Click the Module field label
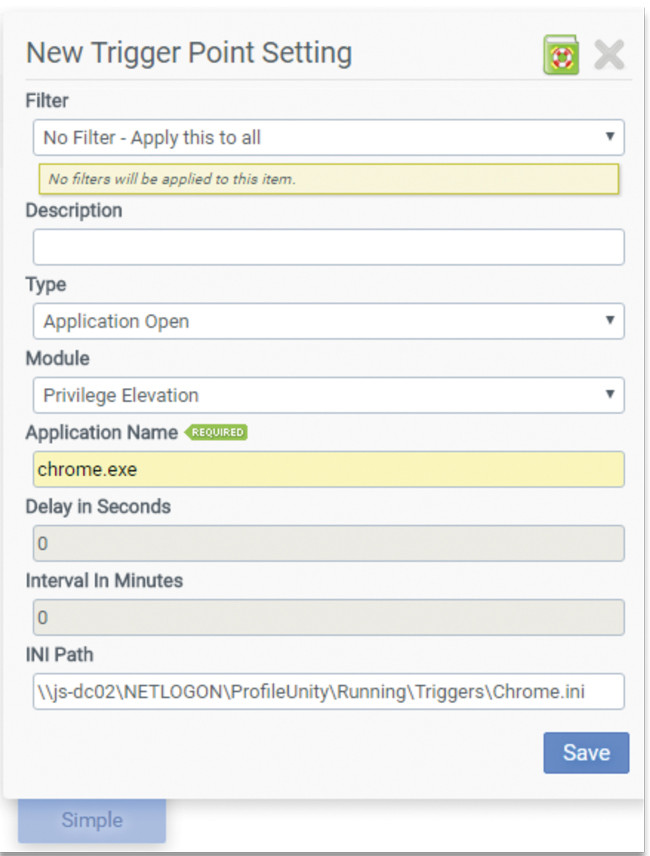 click(x=57, y=358)
